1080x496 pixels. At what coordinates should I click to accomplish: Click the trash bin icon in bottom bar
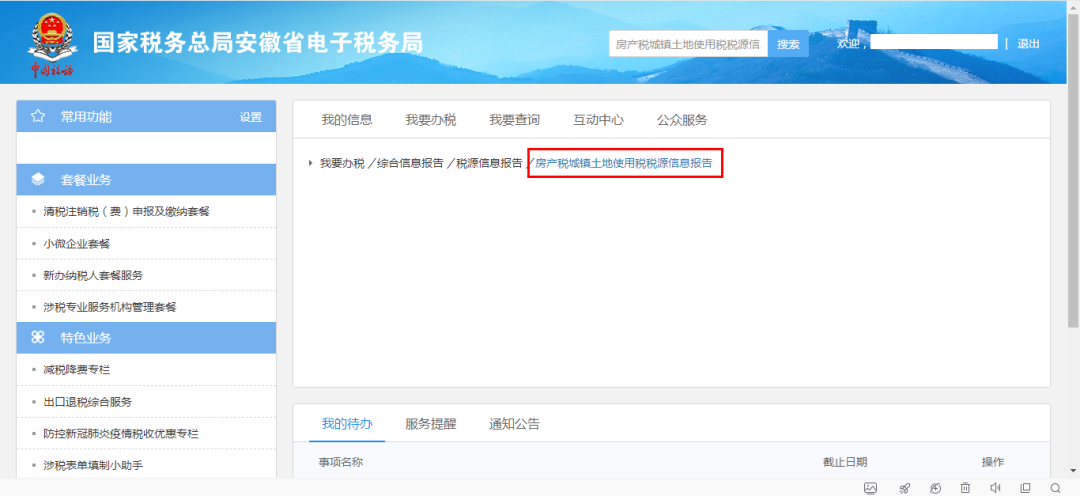click(966, 488)
